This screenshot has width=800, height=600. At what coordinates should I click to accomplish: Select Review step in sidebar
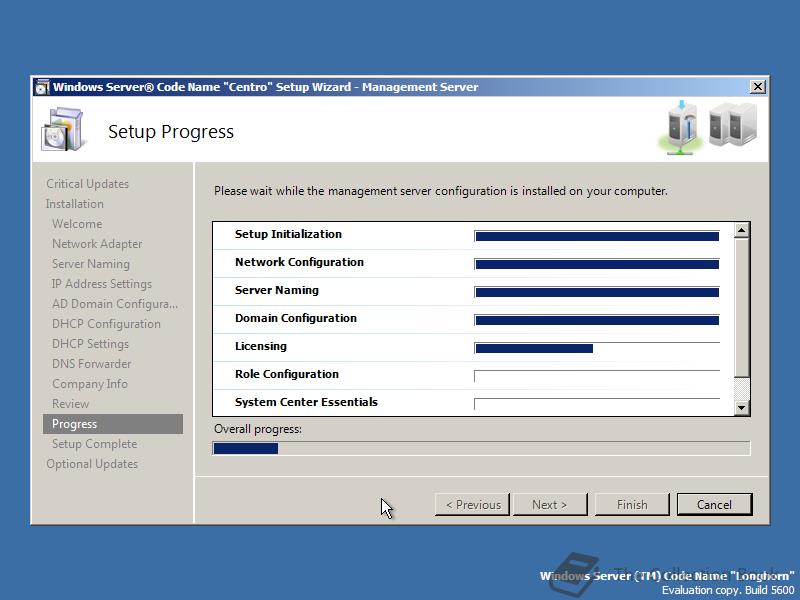pos(70,404)
